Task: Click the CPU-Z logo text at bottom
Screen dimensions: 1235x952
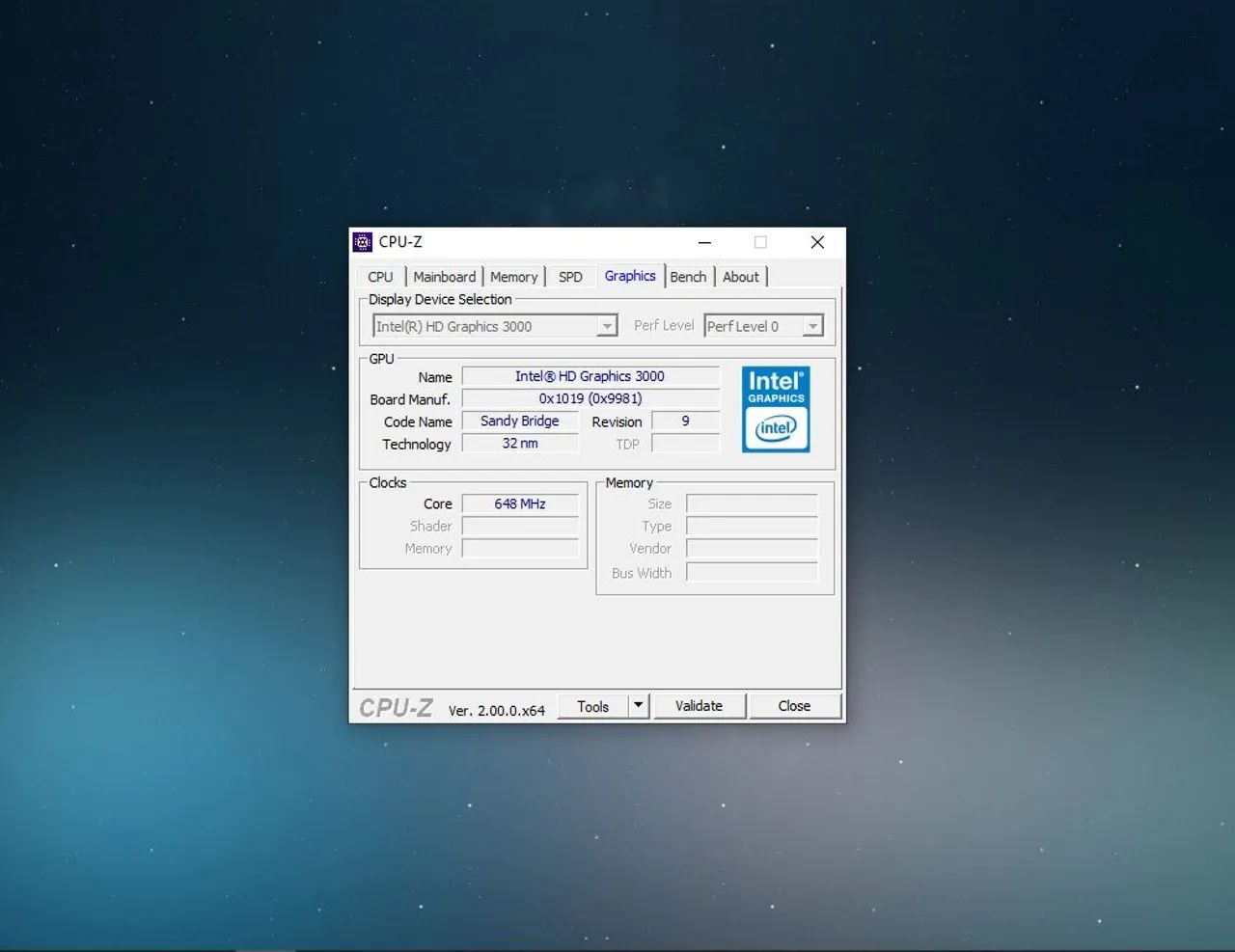Action: [x=396, y=708]
